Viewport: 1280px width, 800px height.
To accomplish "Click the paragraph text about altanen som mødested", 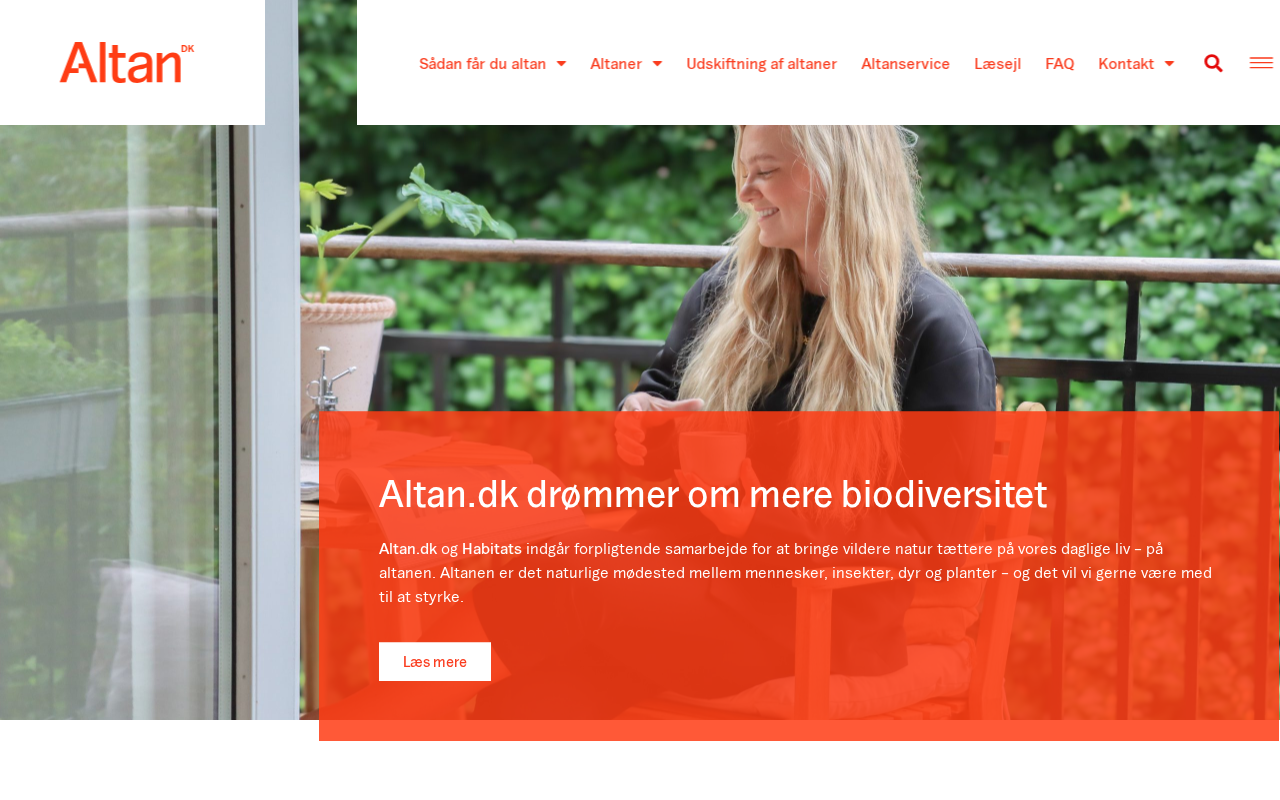I will tap(796, 573).
